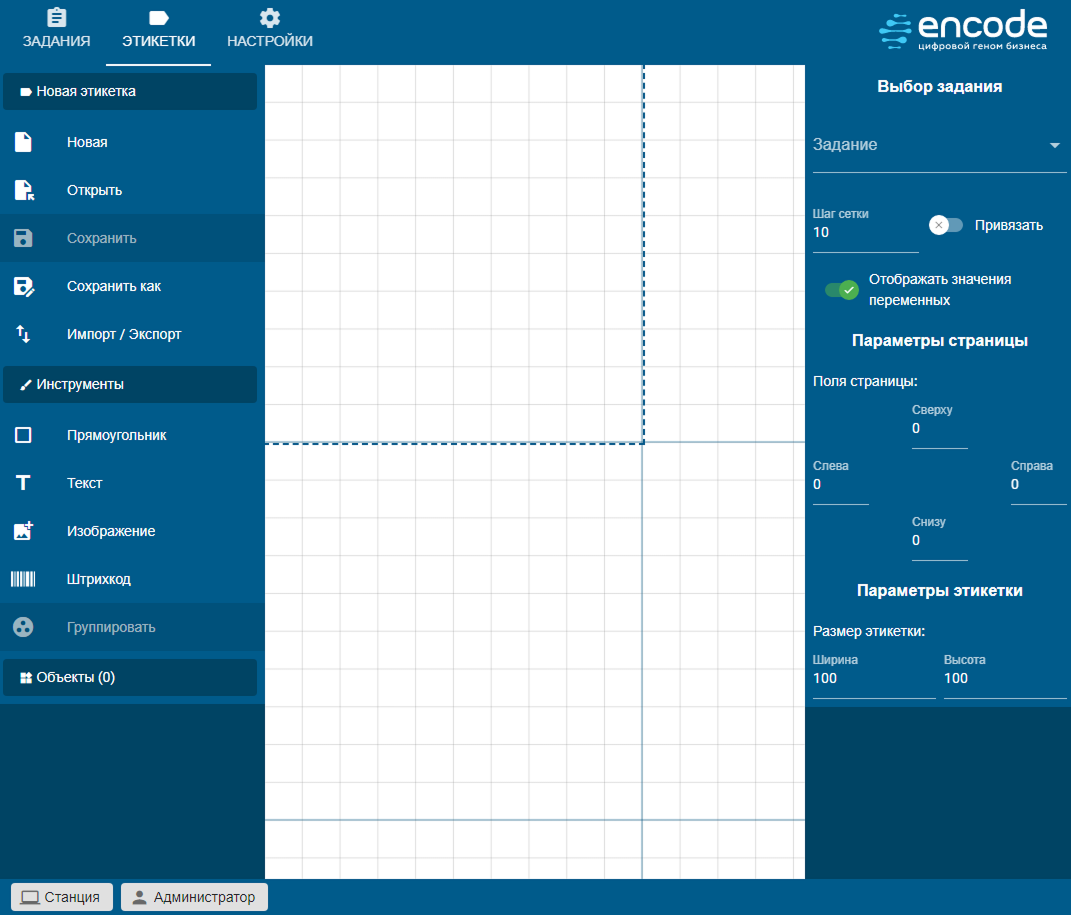Collapse the Инструменты section

point(130,384)
